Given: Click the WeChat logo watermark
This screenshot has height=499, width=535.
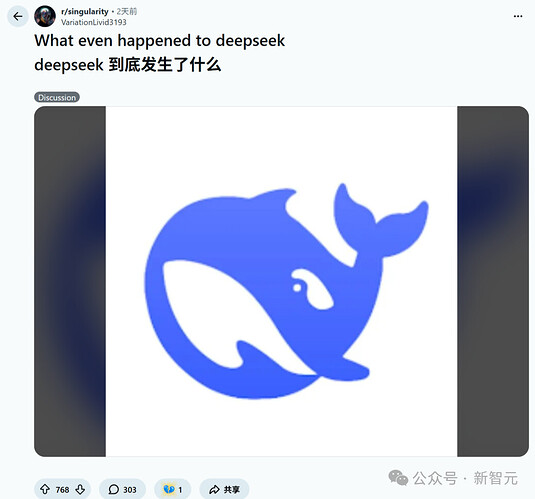Looking at the screenshot, I should (x=398, y=477).
